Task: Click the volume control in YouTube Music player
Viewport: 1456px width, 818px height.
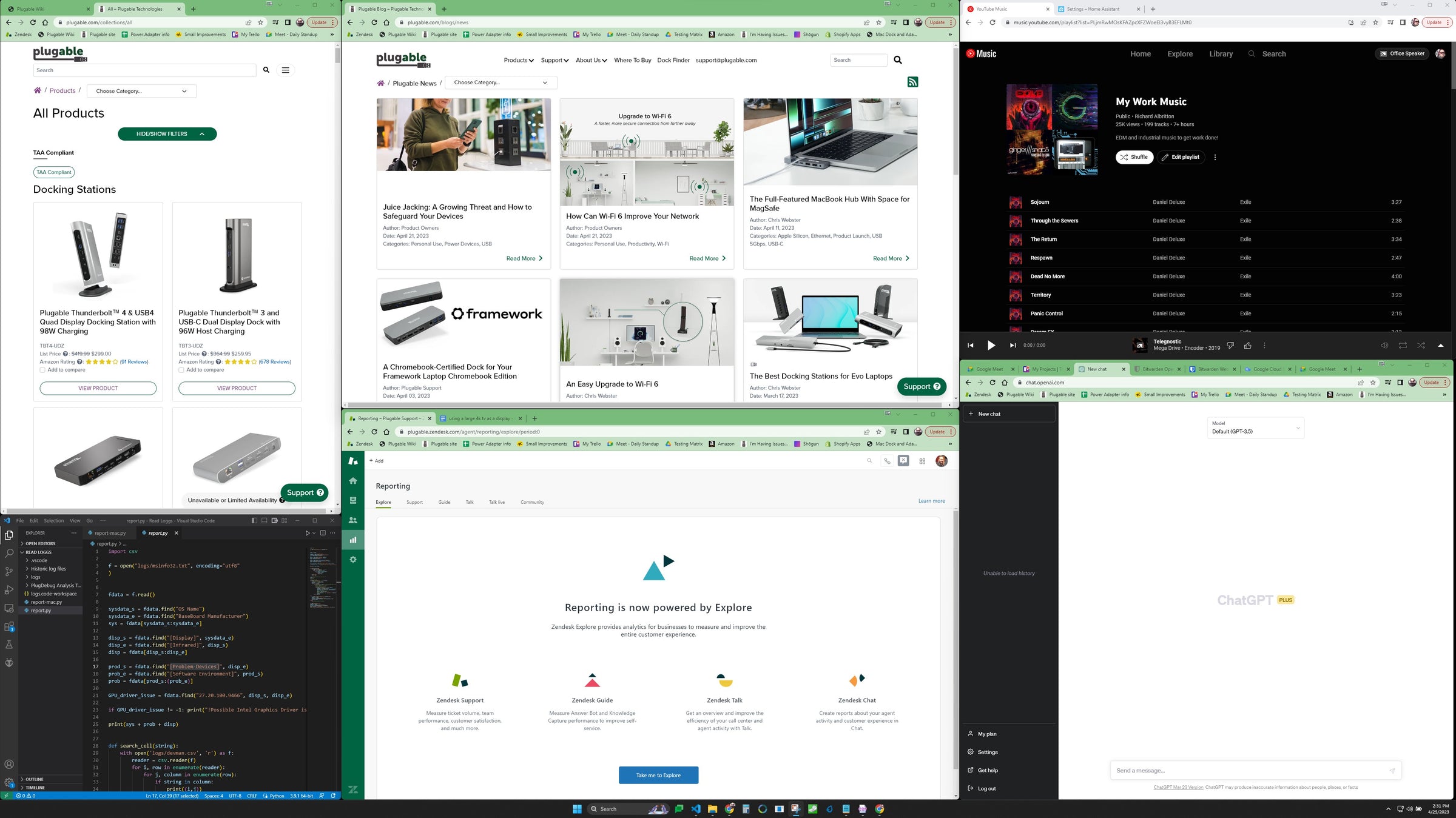Action: [1384, 346]
